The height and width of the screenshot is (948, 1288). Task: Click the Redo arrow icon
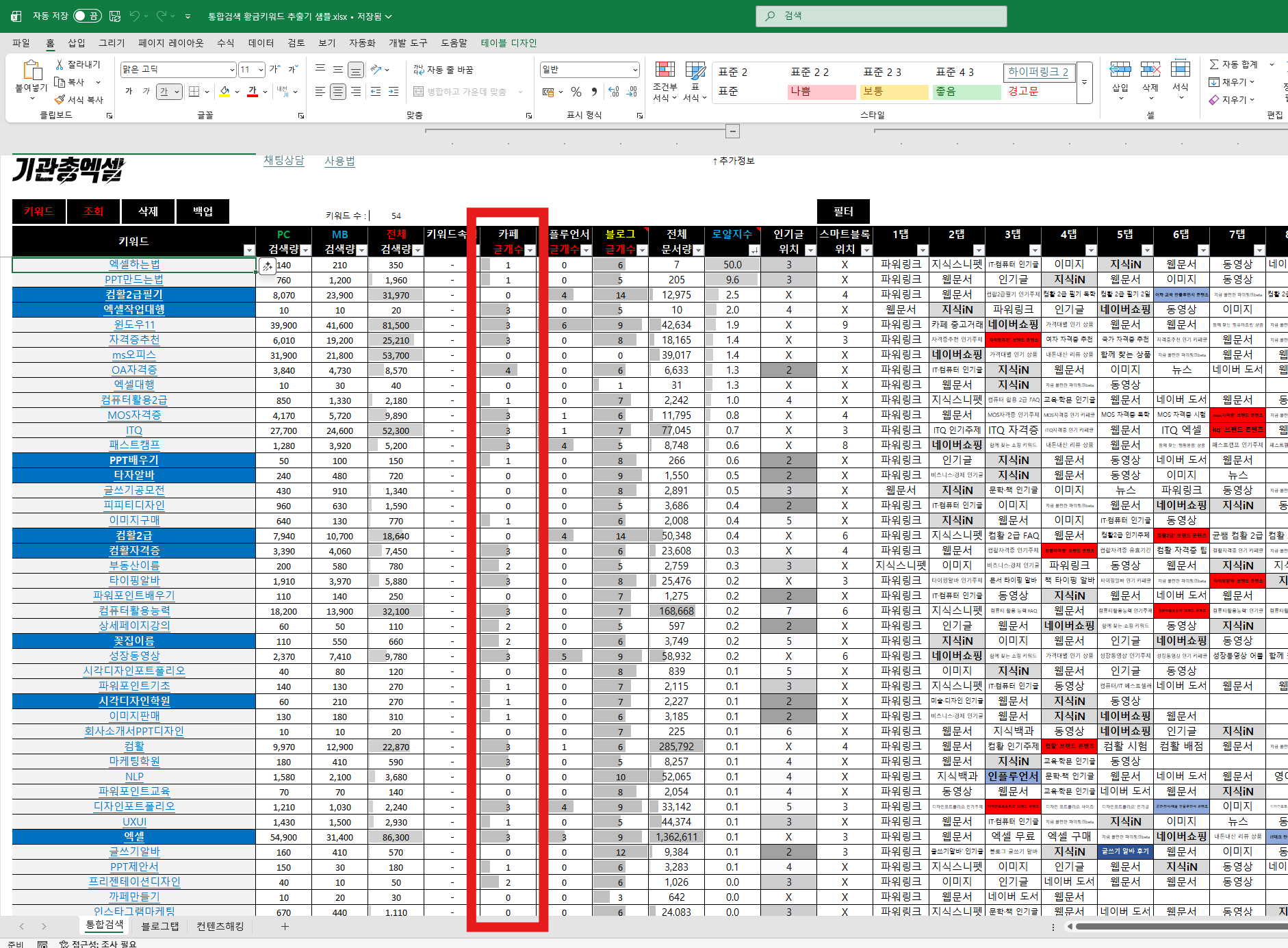point(162,16)
